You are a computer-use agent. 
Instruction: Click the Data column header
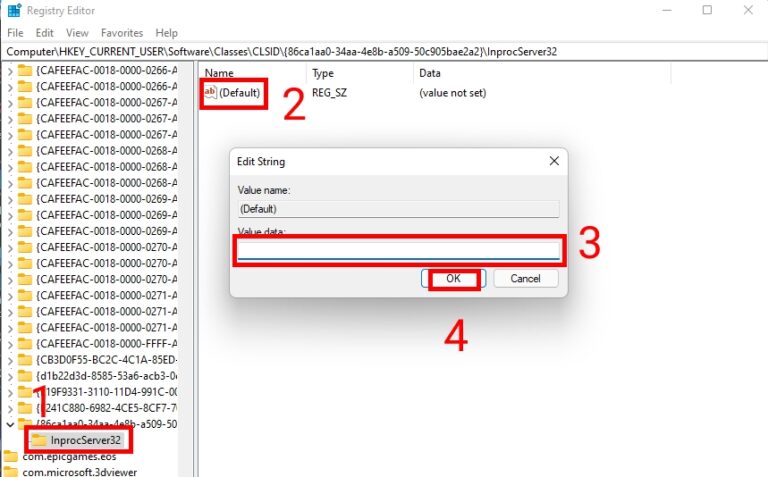click(430, 73)
